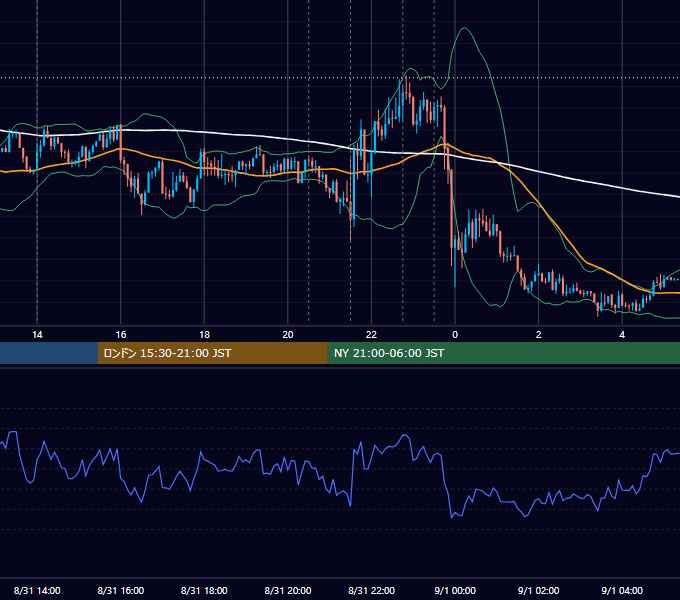The width and height of the screenshot is (680, 600).
Task: Click the 8/31 20:00 time label
Action: point(288,590)
